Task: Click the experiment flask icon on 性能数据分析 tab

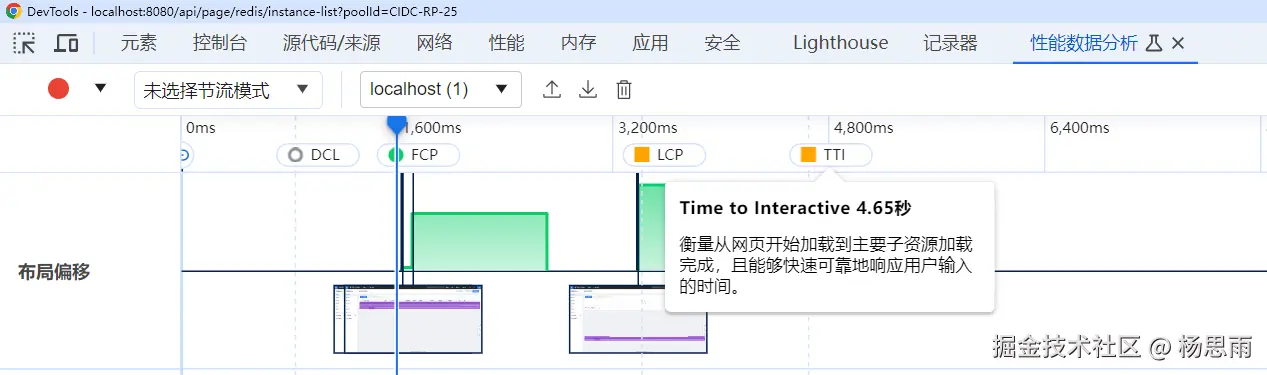Action: (x=1153, y=43)
